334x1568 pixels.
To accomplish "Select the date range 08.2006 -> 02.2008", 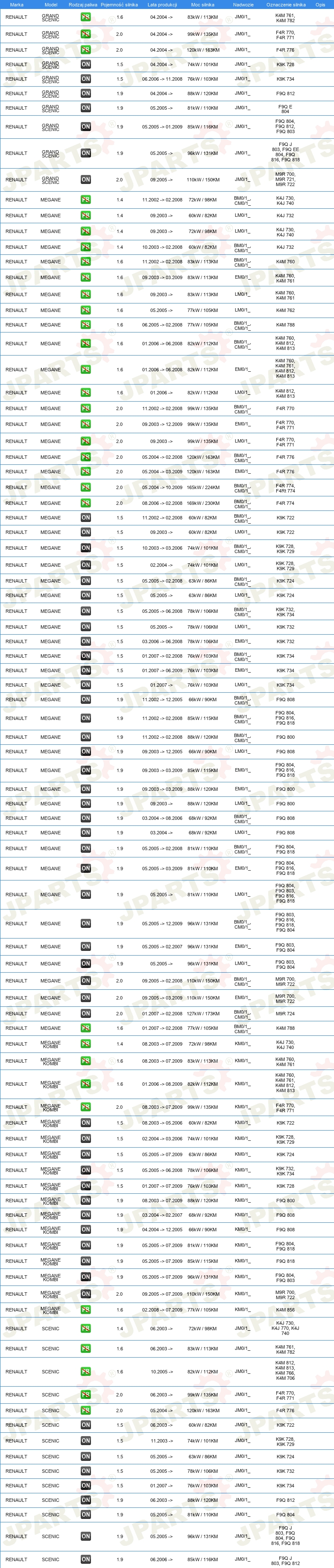I will (162, 503).
